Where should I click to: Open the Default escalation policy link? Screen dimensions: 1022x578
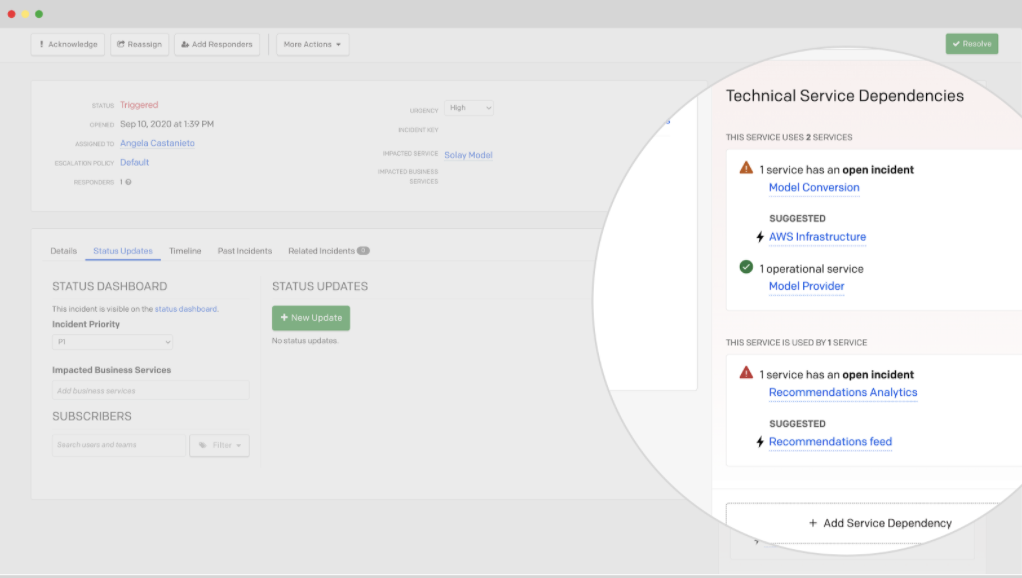134,162
